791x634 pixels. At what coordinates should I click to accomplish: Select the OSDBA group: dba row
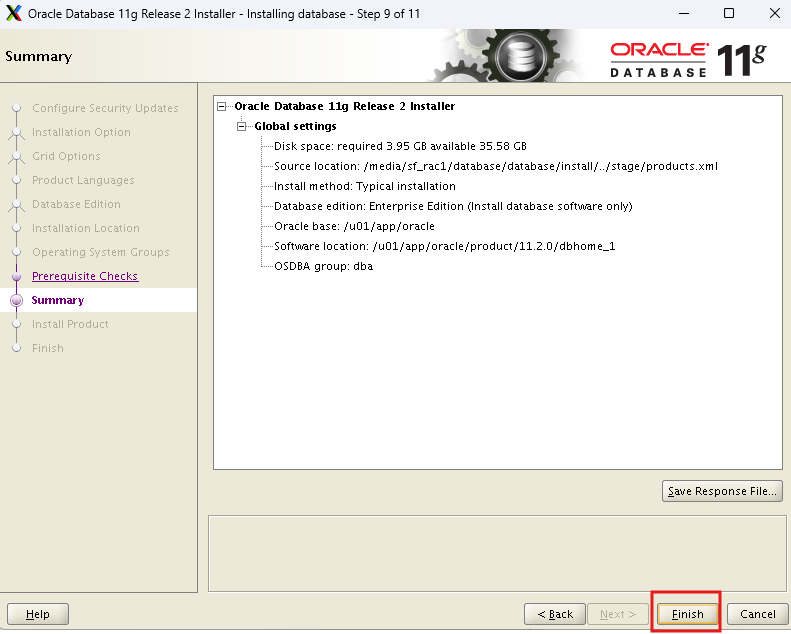[323, 266]
